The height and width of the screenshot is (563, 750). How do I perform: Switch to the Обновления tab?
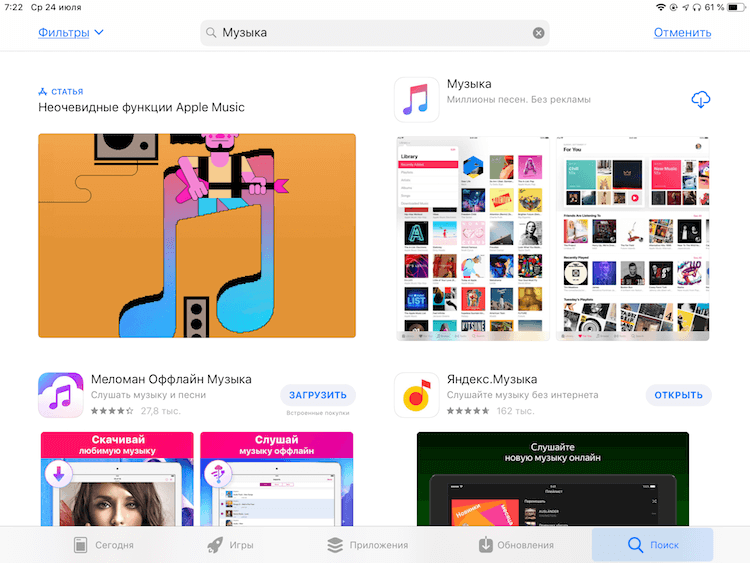coord(516,545)
